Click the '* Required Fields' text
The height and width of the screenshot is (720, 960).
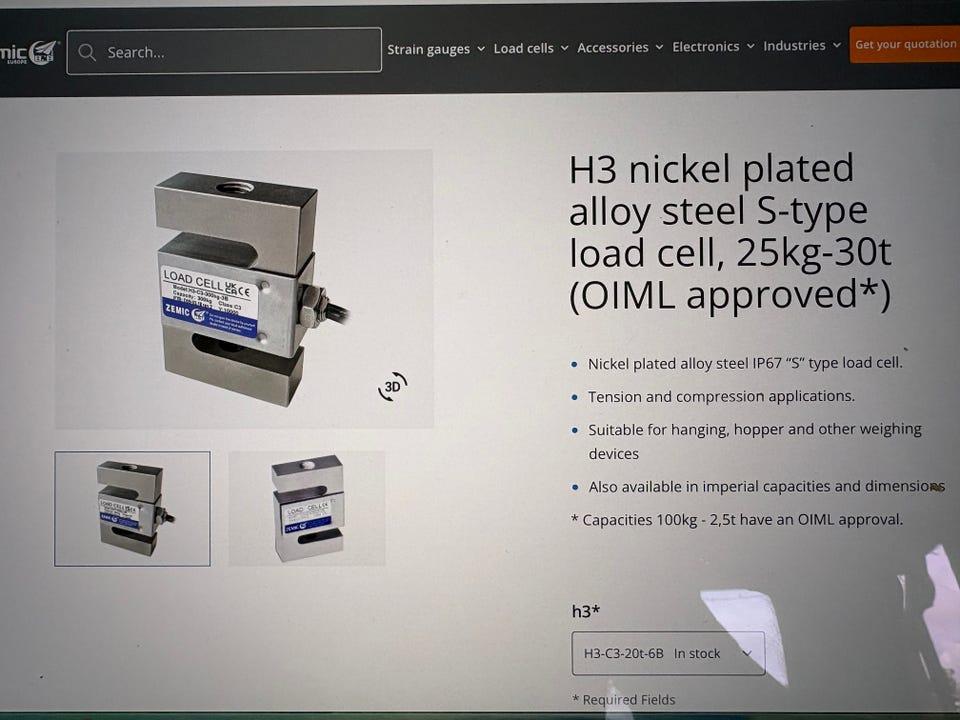coord(624,699)
